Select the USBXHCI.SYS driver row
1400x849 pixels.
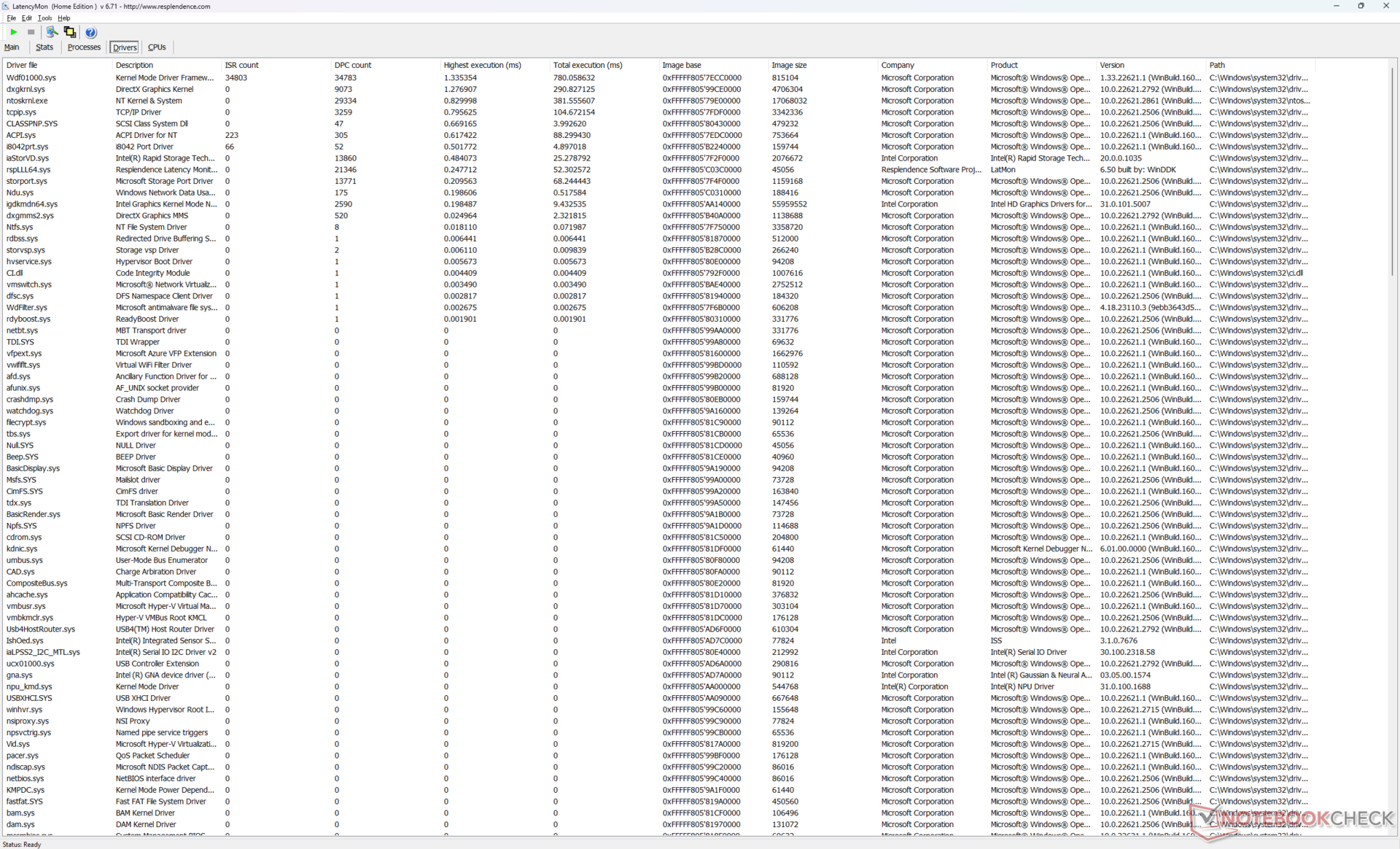[x=658, y=698]
